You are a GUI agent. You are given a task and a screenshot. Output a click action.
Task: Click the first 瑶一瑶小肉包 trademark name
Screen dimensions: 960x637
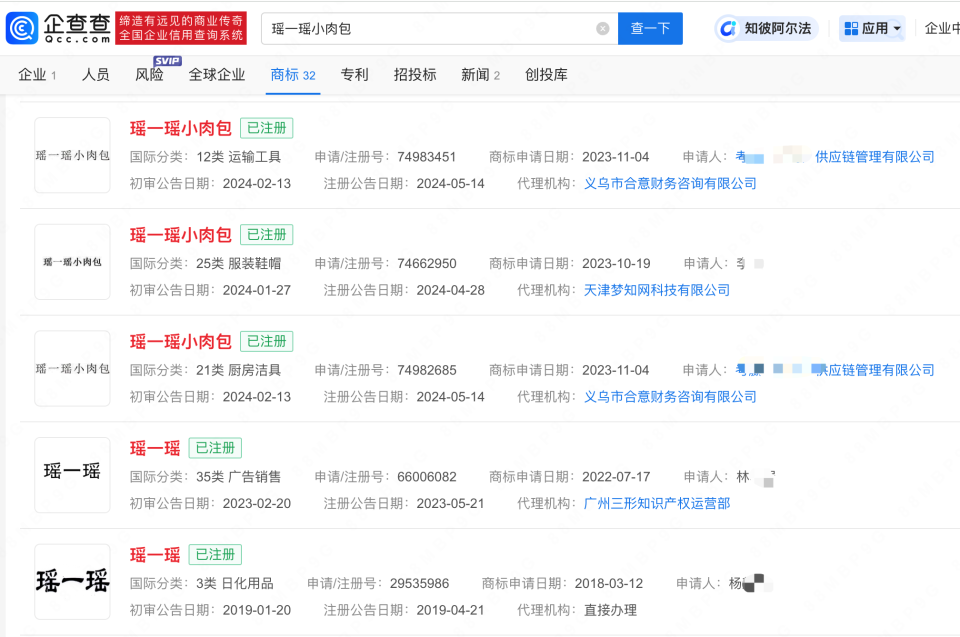[180, 128]
